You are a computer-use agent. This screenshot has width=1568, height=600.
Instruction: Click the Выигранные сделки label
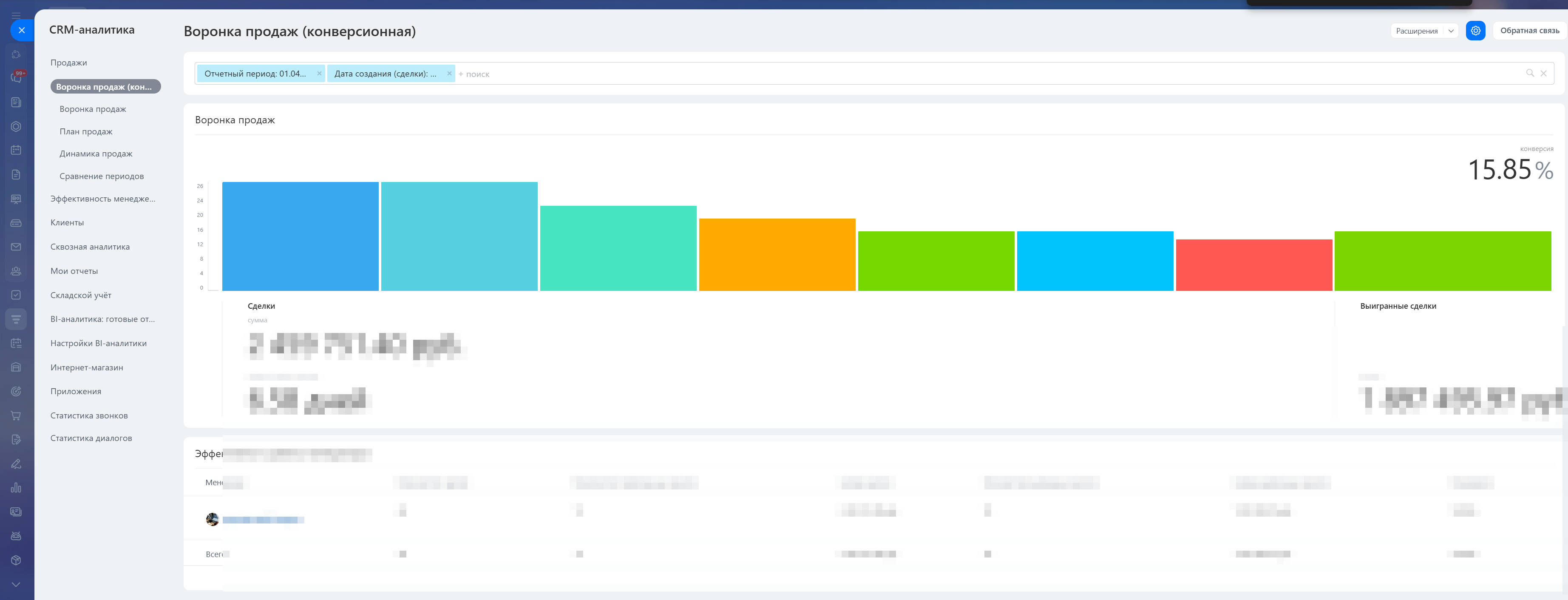pos(1398,307)
